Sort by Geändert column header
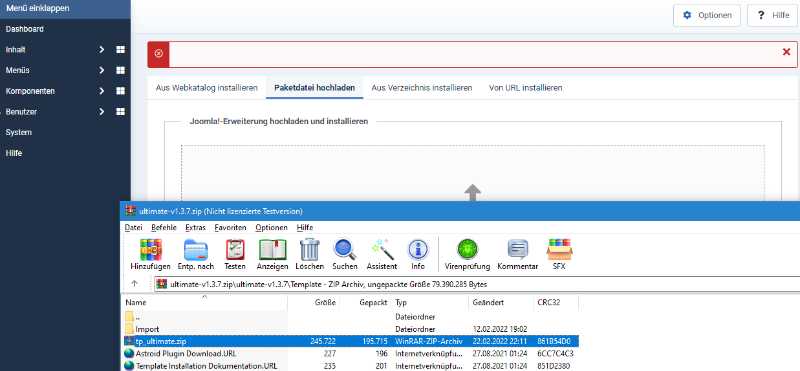Screen dimensions: 800x371 (x=501, y=302)
